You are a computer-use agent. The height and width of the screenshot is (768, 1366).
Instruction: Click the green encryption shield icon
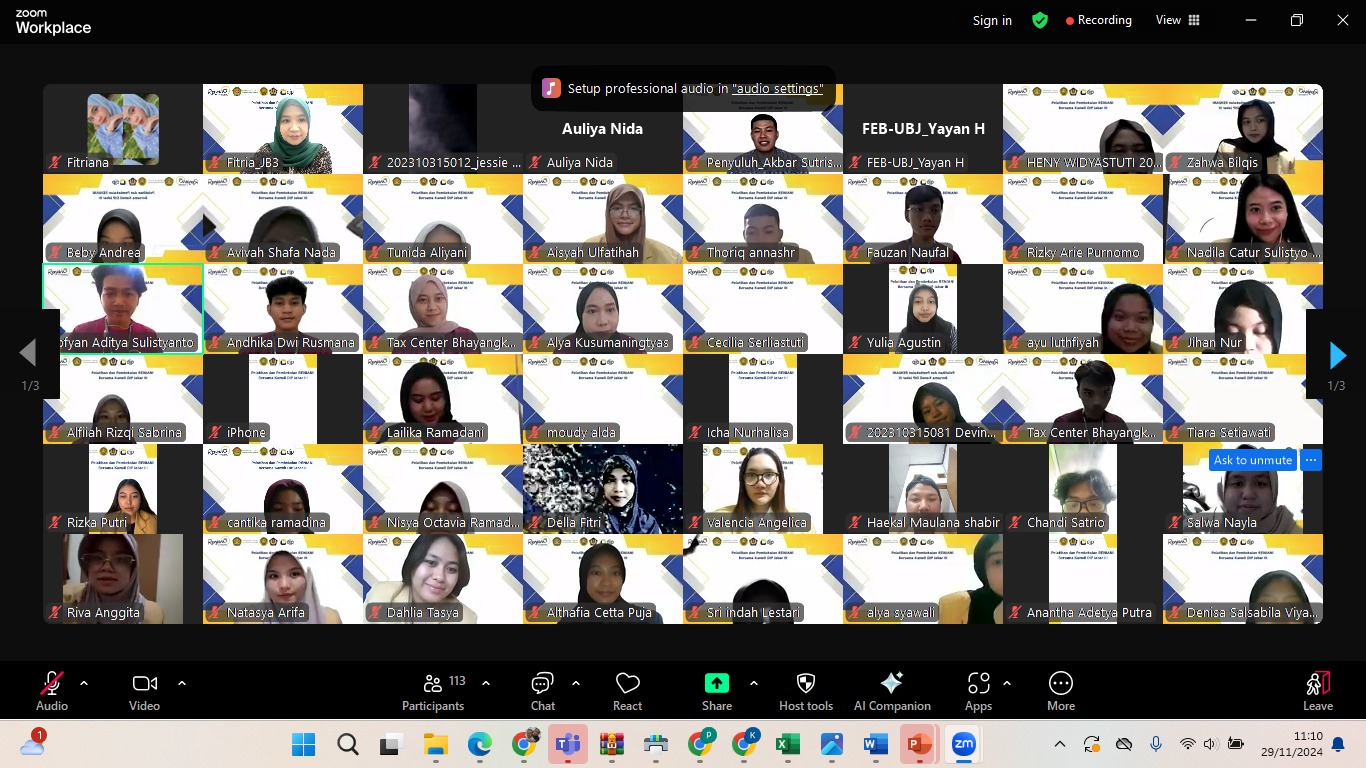pyautogui.click(x=1040, y=20)
